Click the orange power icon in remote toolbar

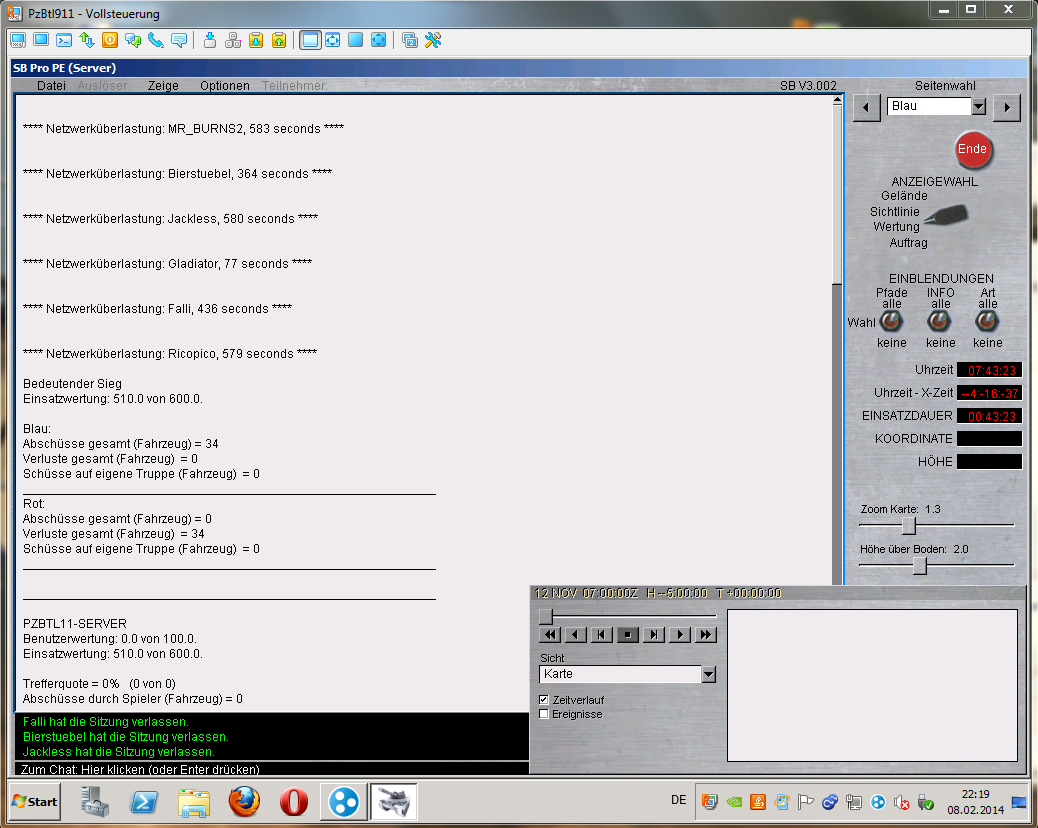click(x=110, y=40)
